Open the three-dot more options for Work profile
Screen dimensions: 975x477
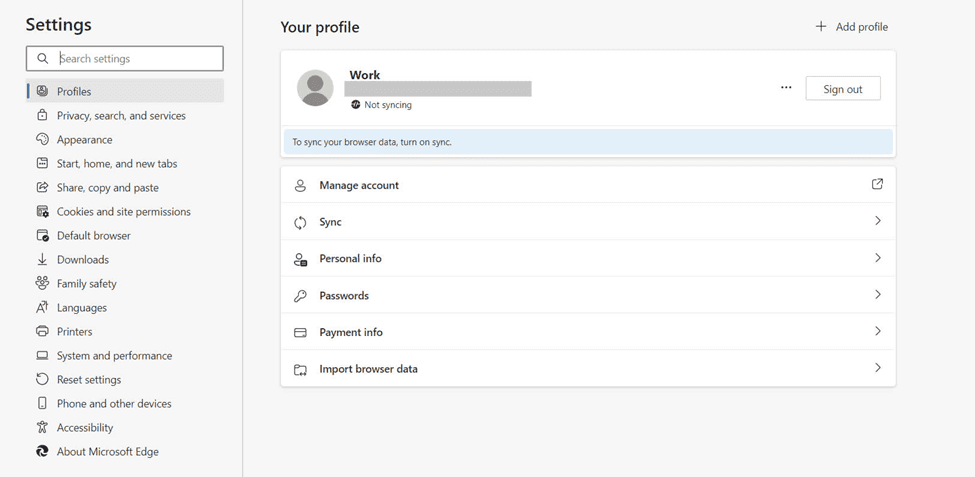(786, 88)
